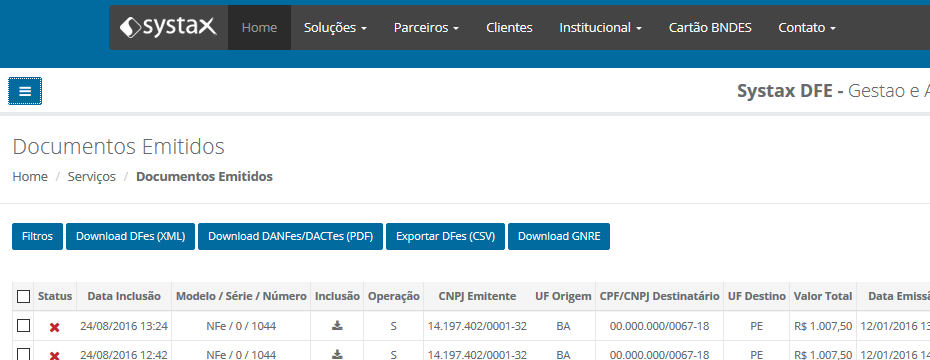This screenshot has height=360, width=930.
Task: Click download icon in the 12:42 row Inclusão column
Action: click(x=337, y=354)
